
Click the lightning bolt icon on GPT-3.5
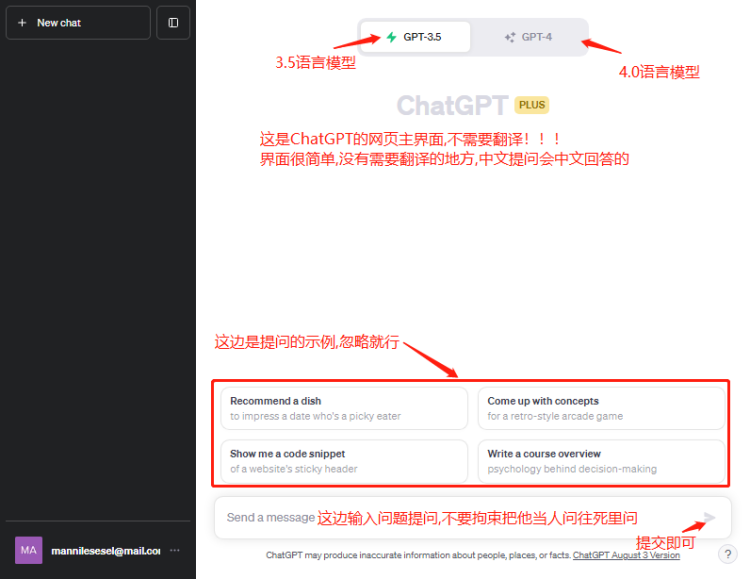pyautogui.click(x=391, y=37)
